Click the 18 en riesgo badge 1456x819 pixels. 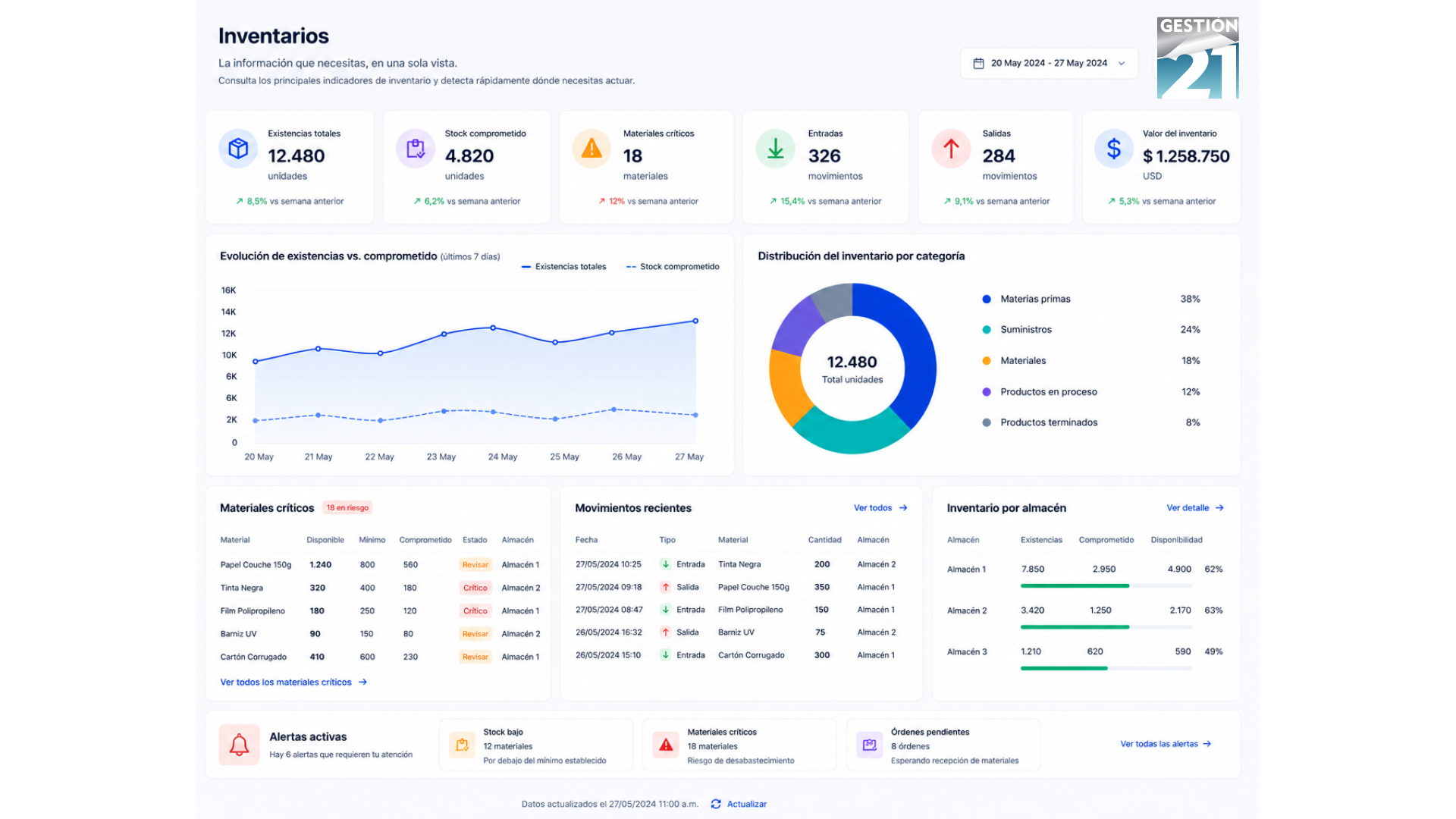347,508
